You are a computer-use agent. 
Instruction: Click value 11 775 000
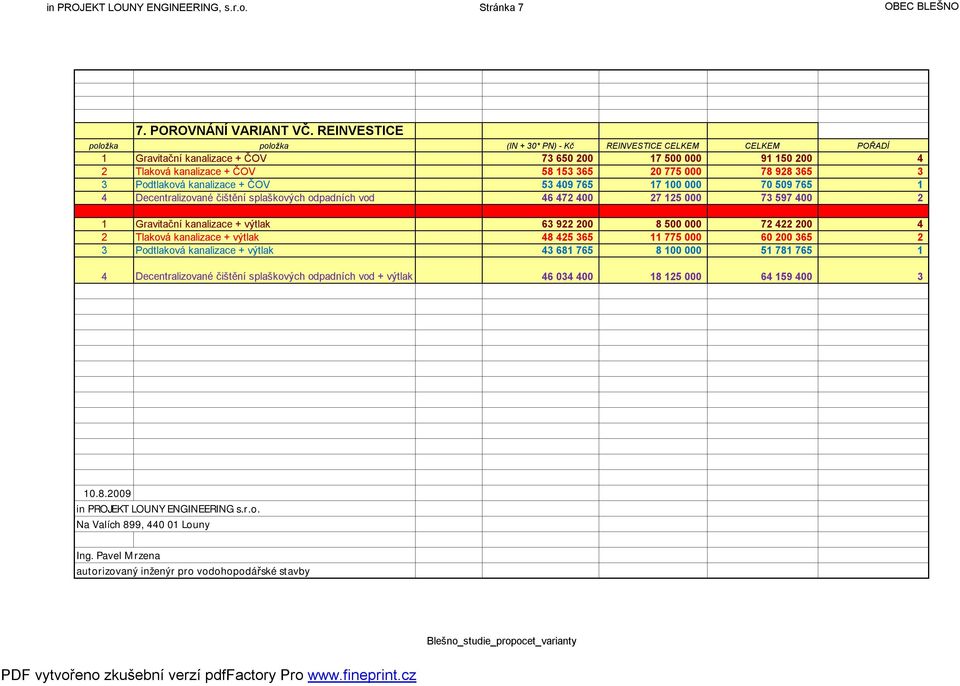(676, 237)
